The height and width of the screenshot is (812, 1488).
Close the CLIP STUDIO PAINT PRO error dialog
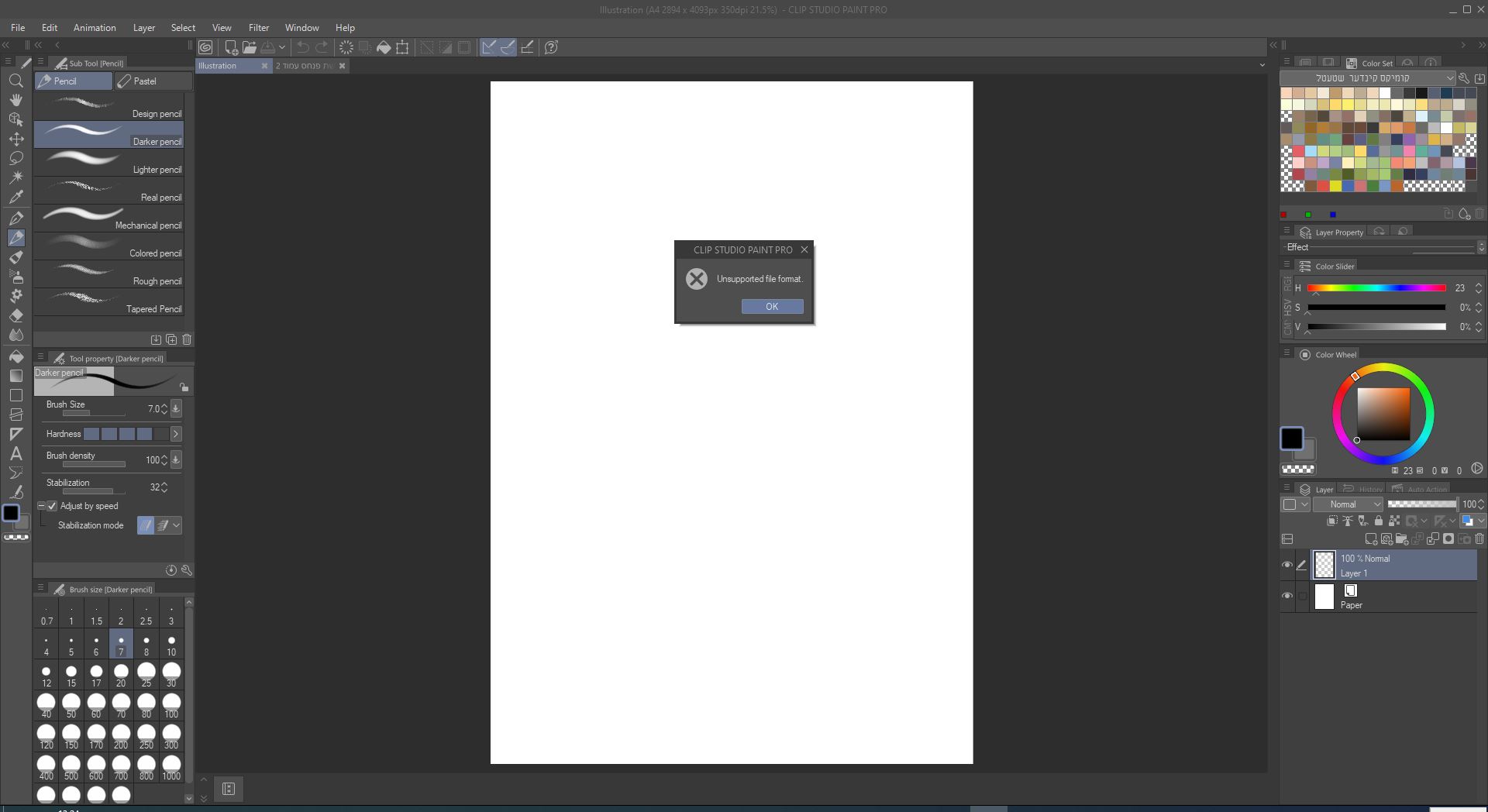[804, 249]
